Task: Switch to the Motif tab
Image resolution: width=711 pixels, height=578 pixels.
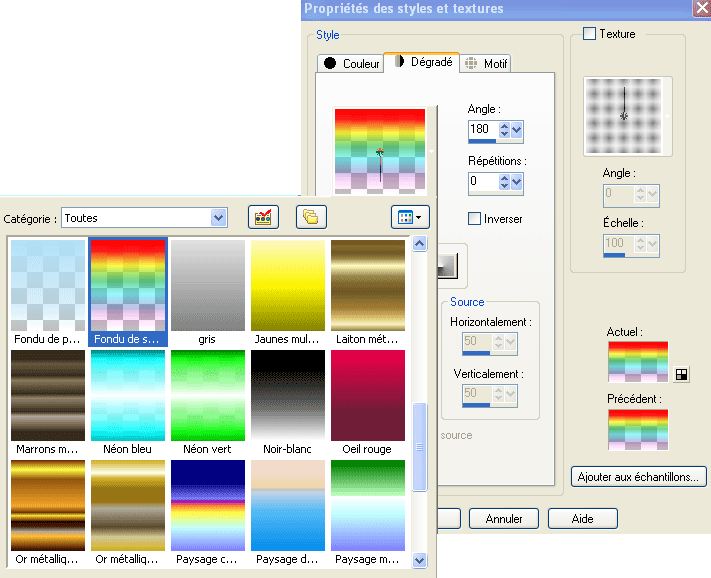Action: (x=486, y=63)
